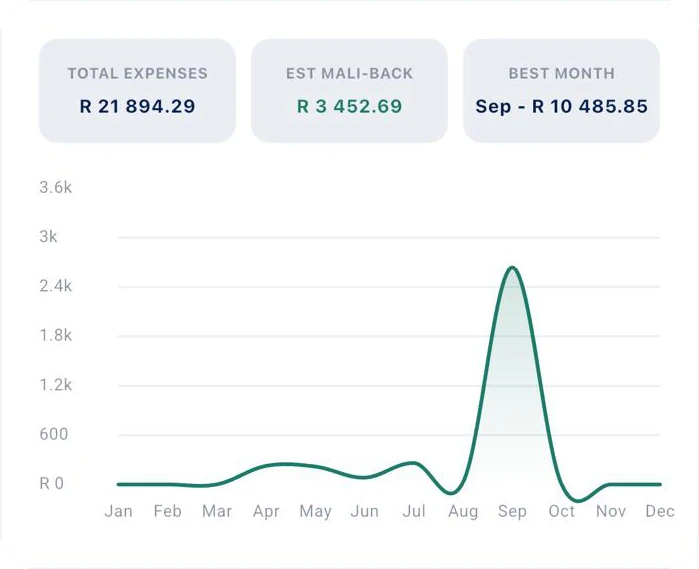The height and width of the screenshot is (569, 699).
Task: Click the 3k y-axis label
Action: click(48, 237)
